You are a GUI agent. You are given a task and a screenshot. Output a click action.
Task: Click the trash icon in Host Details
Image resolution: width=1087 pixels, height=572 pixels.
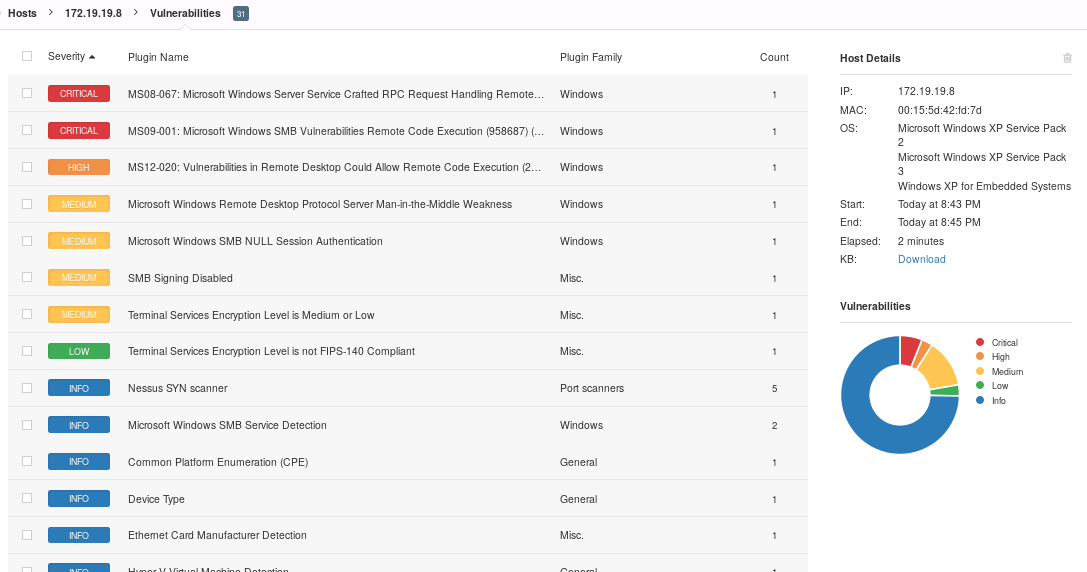tap(1067, 58)
